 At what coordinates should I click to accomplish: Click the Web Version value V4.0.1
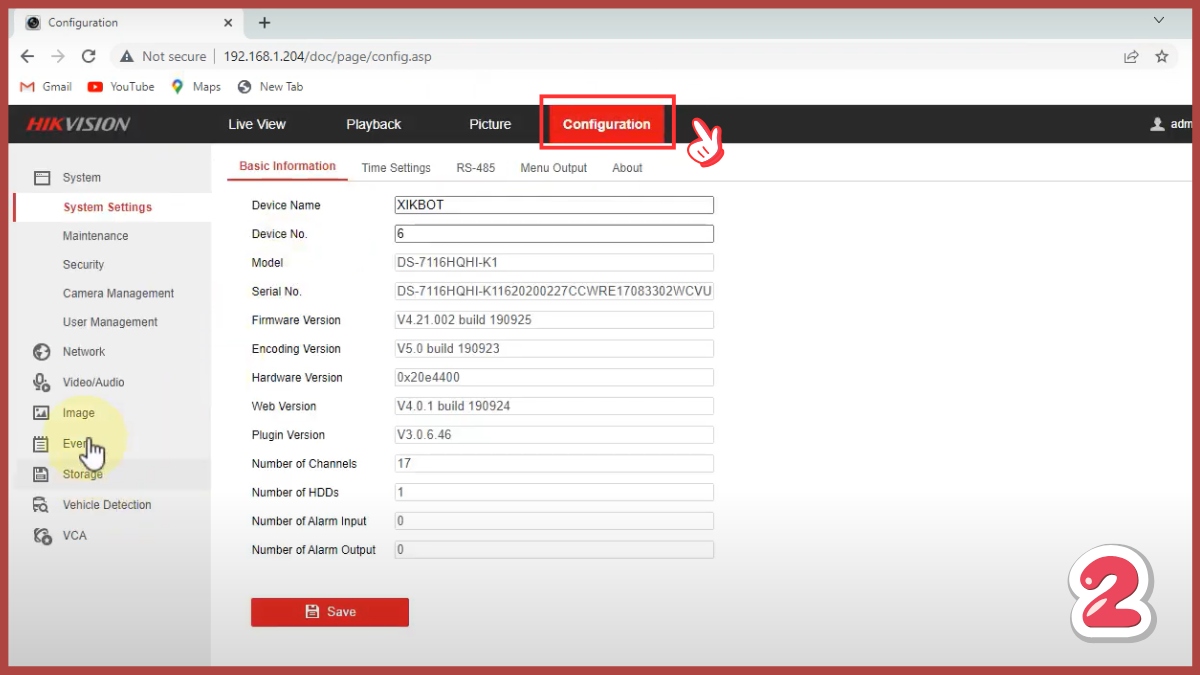(x=554, y=407)
